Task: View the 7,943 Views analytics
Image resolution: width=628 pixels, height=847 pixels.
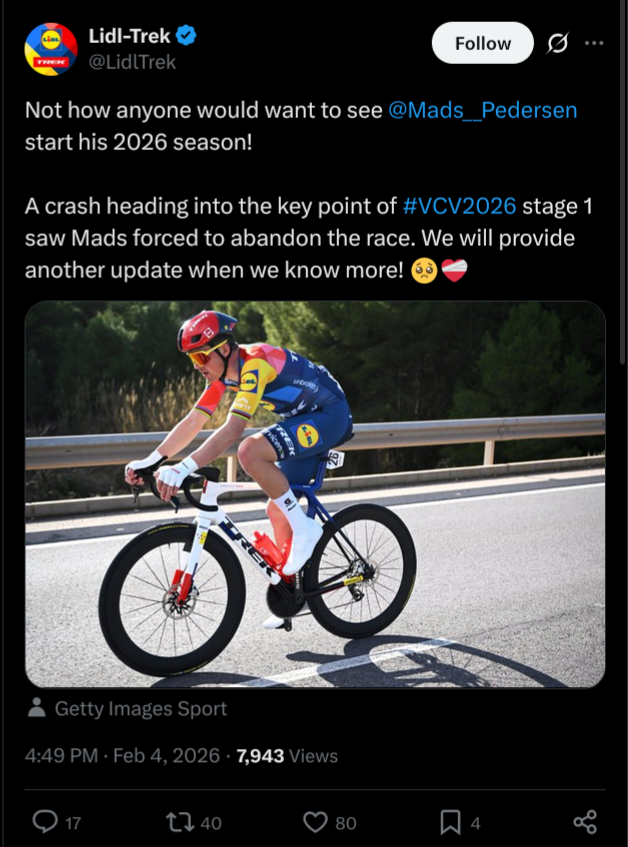Action: coord(287,756)
